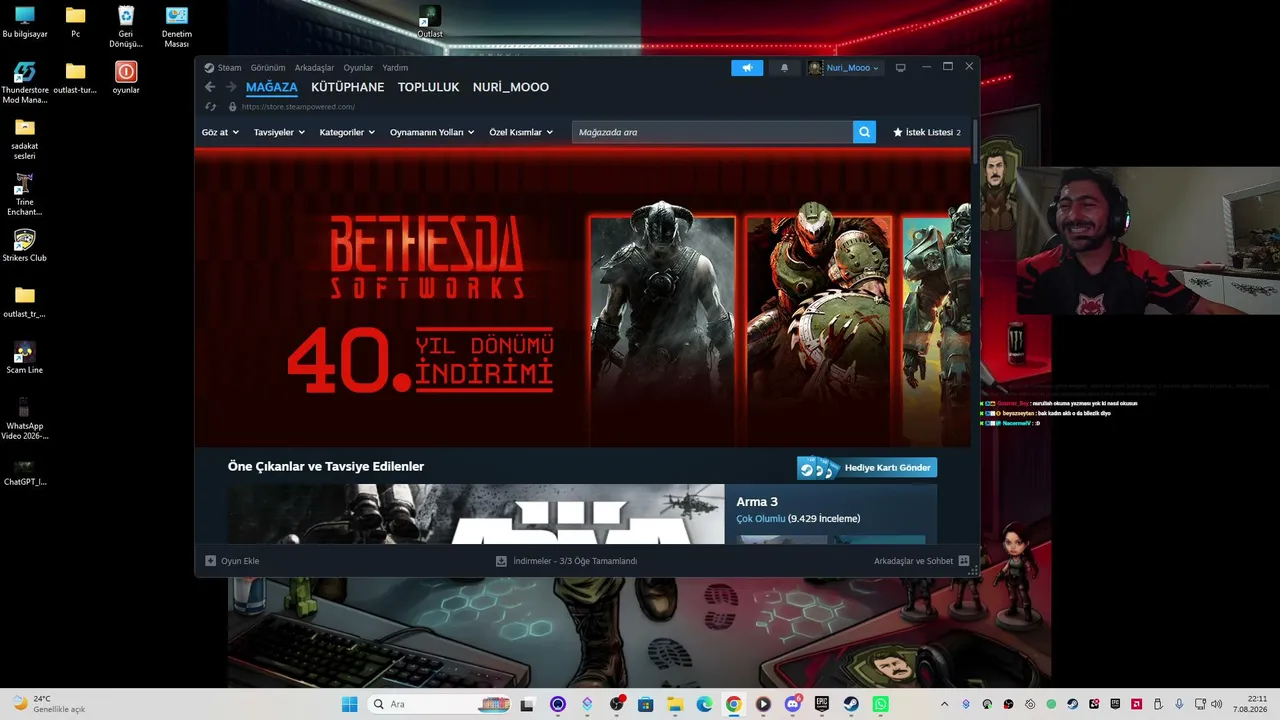Click the Hediye Kartı Gönder button

point(867,468)
